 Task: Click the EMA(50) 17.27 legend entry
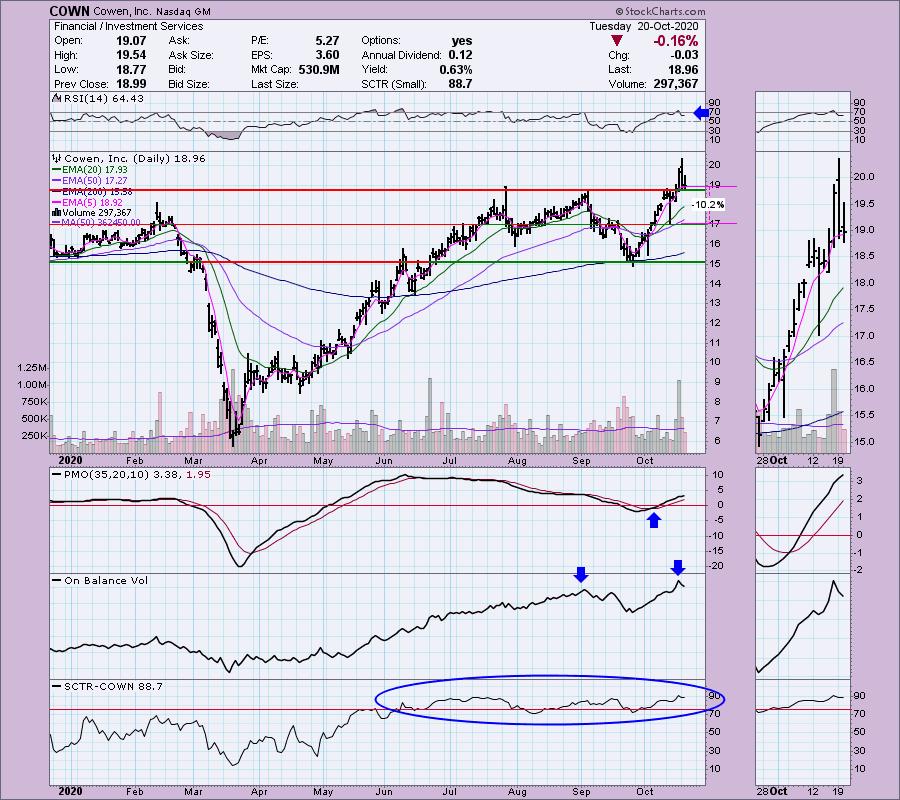[90, 181]
